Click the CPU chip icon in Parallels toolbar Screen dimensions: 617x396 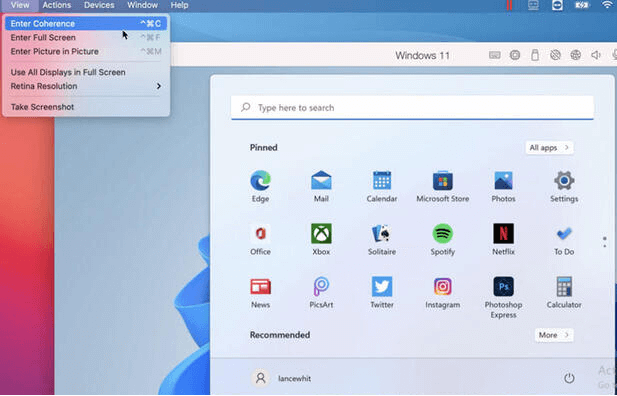coord(515,55)
